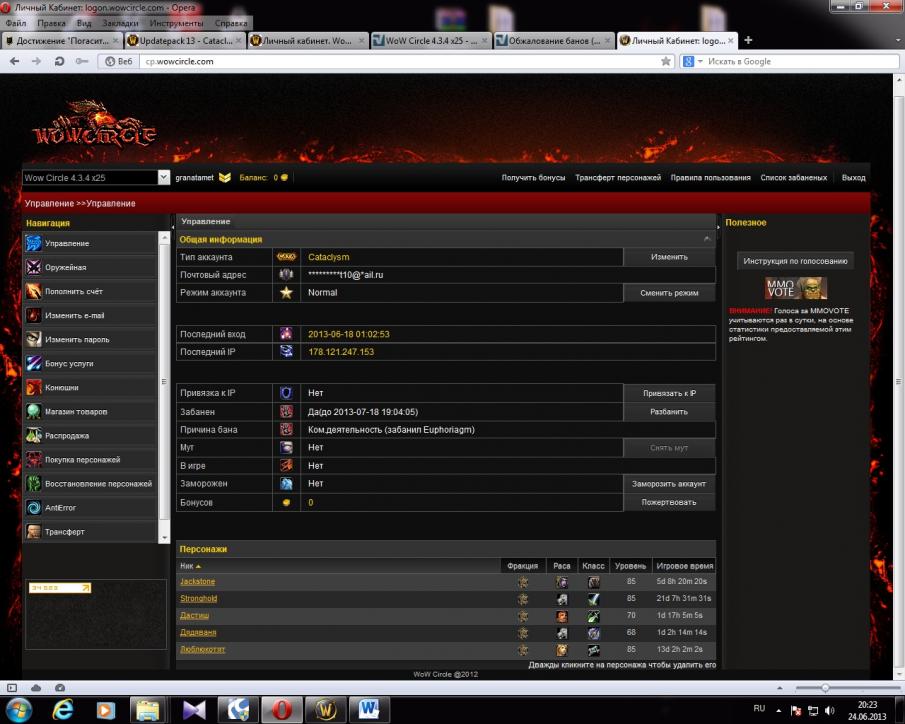Click the address bar showing cp.wowcircle.com
Viewport: 905px width, 724px height.
click(x=400, y=61)
